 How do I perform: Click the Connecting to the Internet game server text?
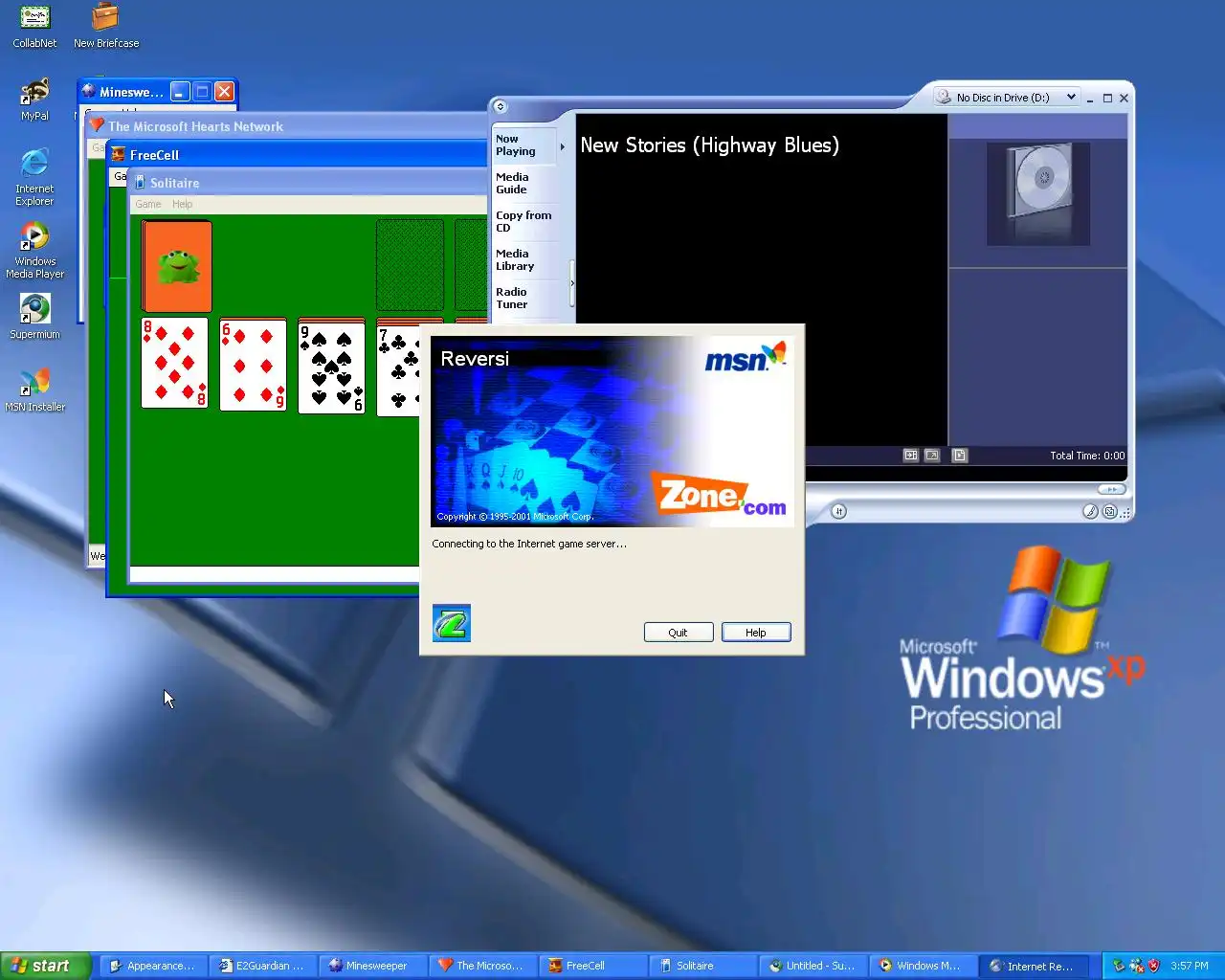529,544
